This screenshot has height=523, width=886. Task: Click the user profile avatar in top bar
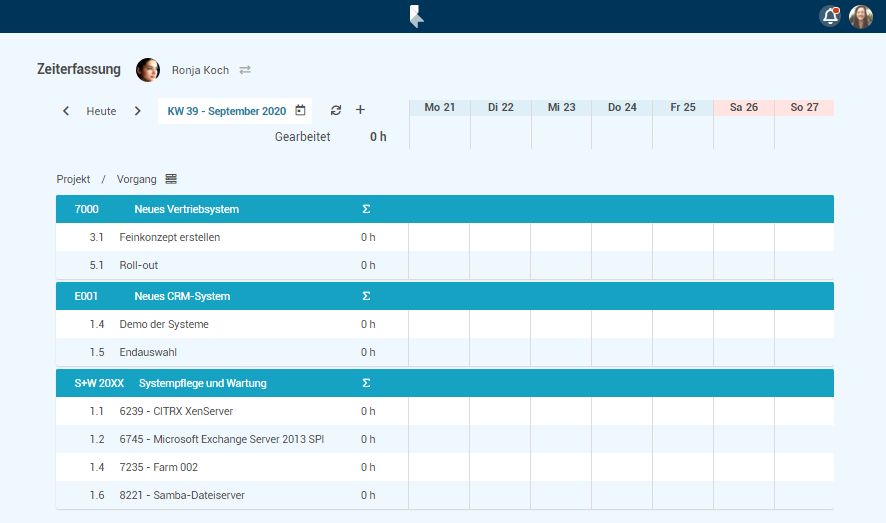(861, 16)
